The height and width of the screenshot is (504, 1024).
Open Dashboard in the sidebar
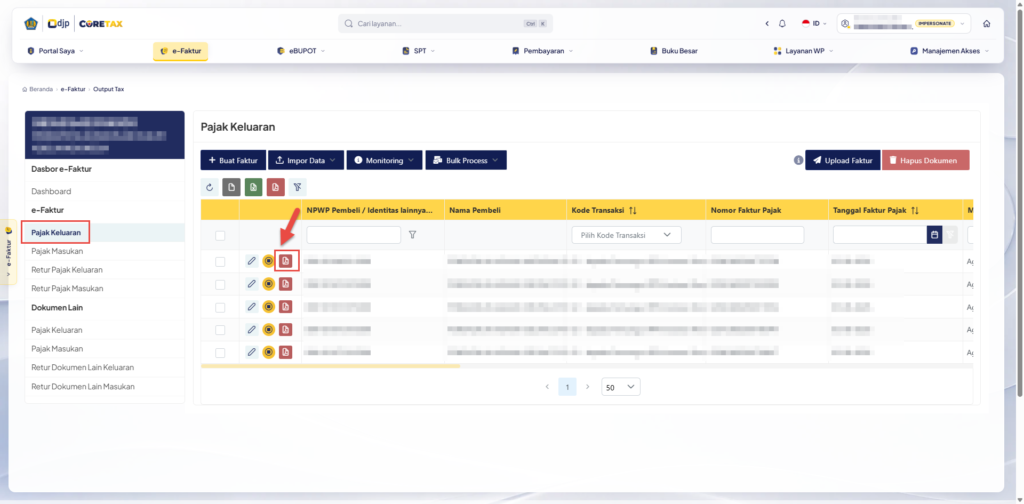click(x=52, y=191)
